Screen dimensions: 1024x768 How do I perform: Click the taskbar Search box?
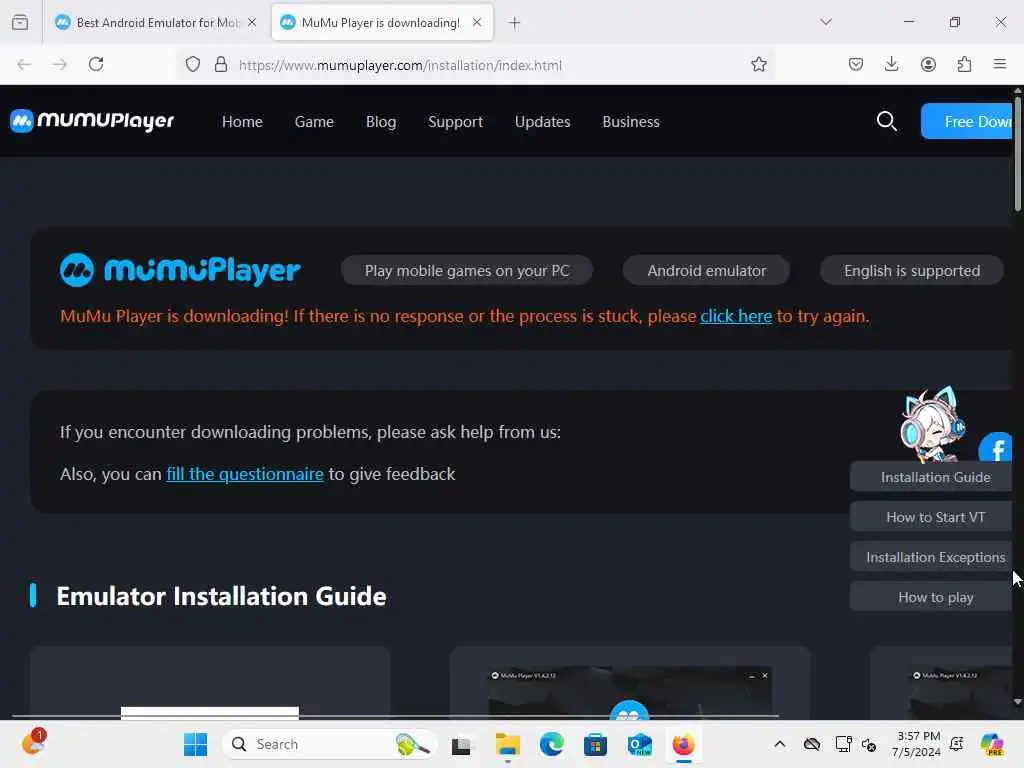330,744
